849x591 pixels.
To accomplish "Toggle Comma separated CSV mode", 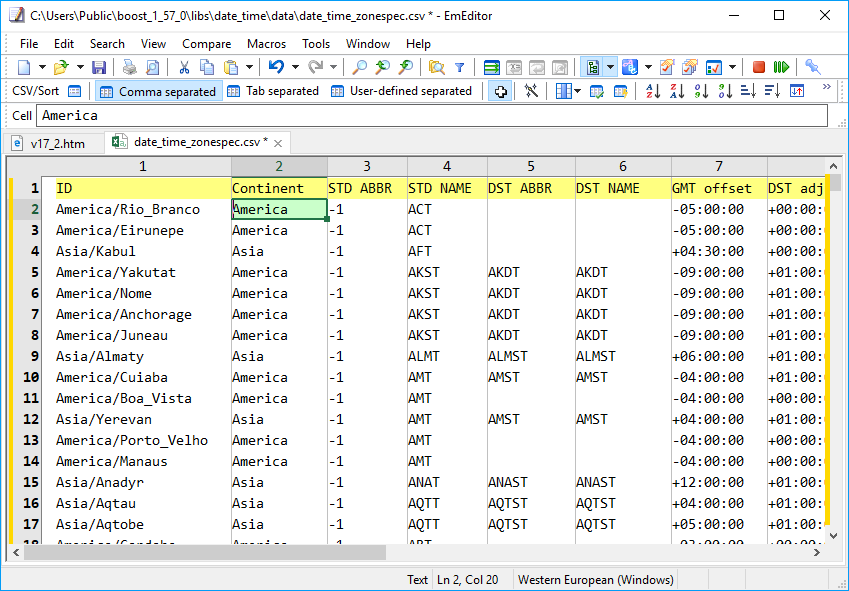I will (157, 91).
